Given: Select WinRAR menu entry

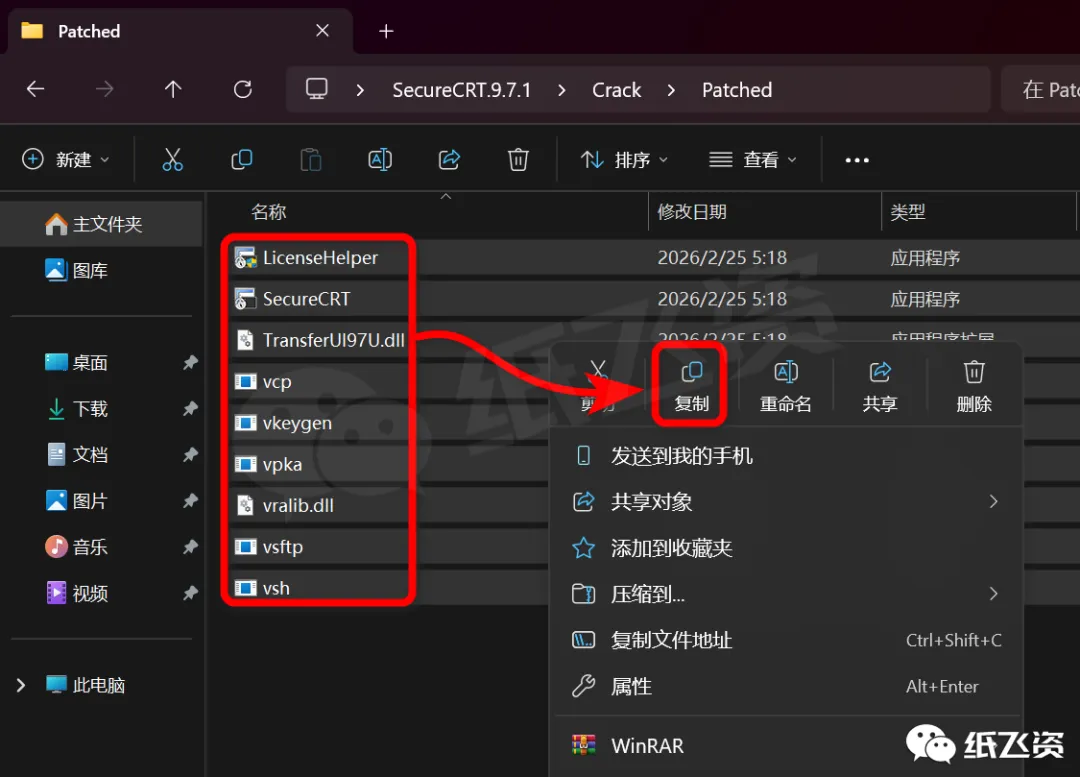Looking at the screenshot, I should [x=786, y=745].
